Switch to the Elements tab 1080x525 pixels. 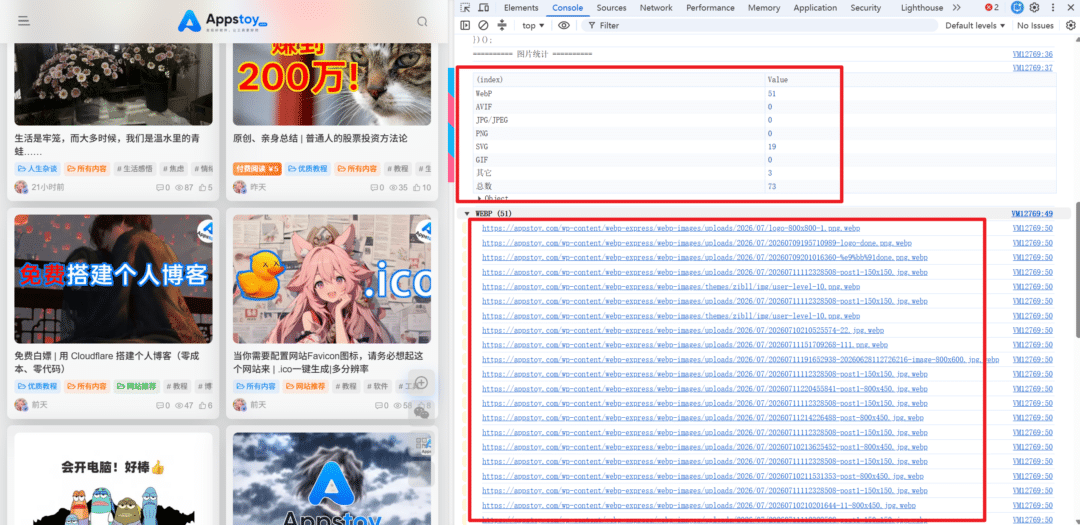[x=521, y=8]
